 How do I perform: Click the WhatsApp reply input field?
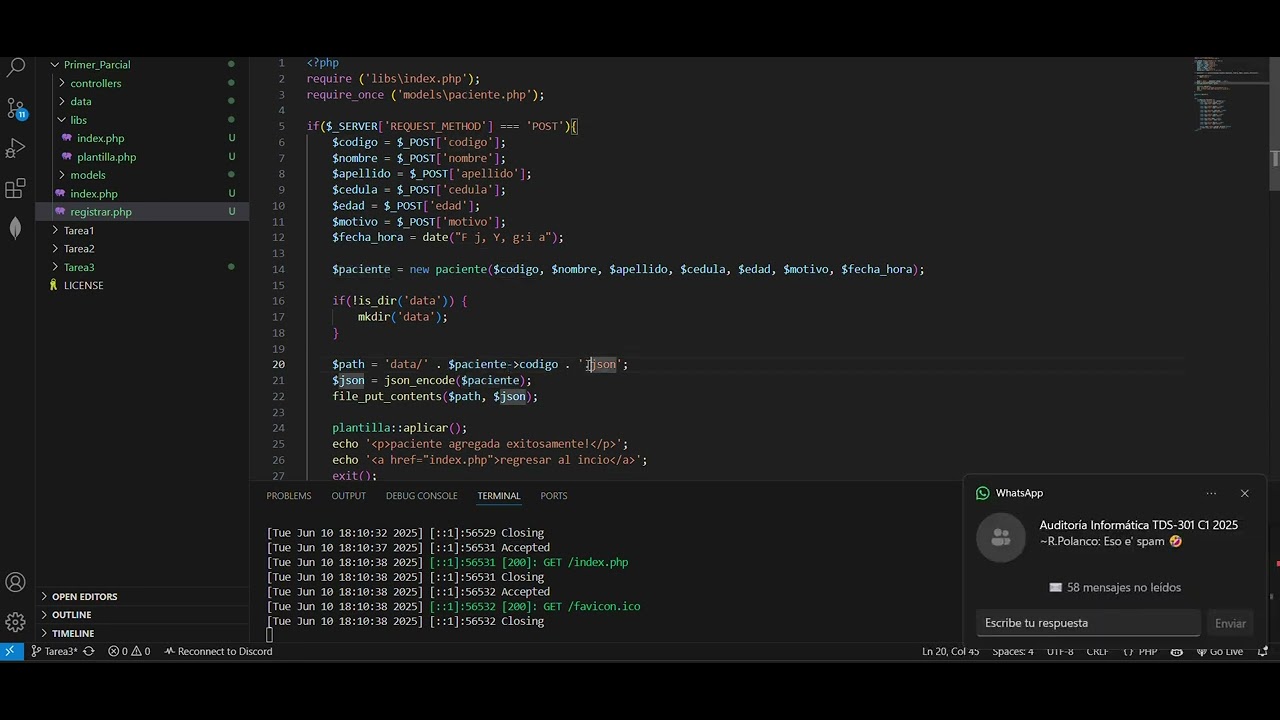click(1088, 623)
